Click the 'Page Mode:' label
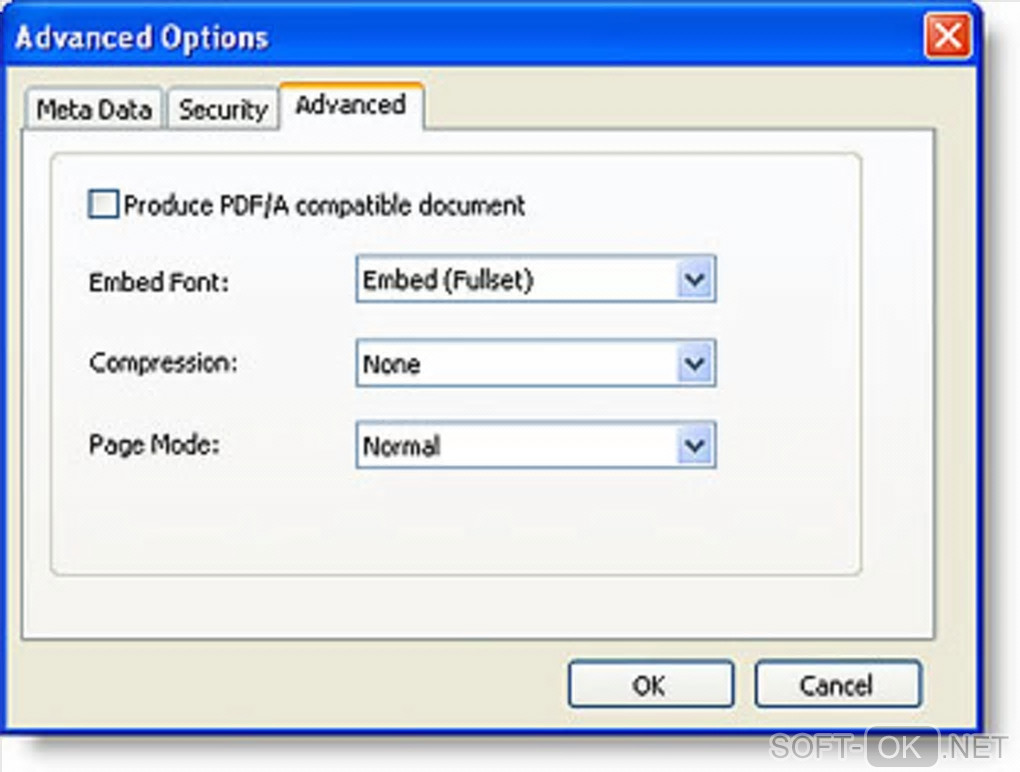This screenshot has height=772, width=1020. [x=154, y=446]
